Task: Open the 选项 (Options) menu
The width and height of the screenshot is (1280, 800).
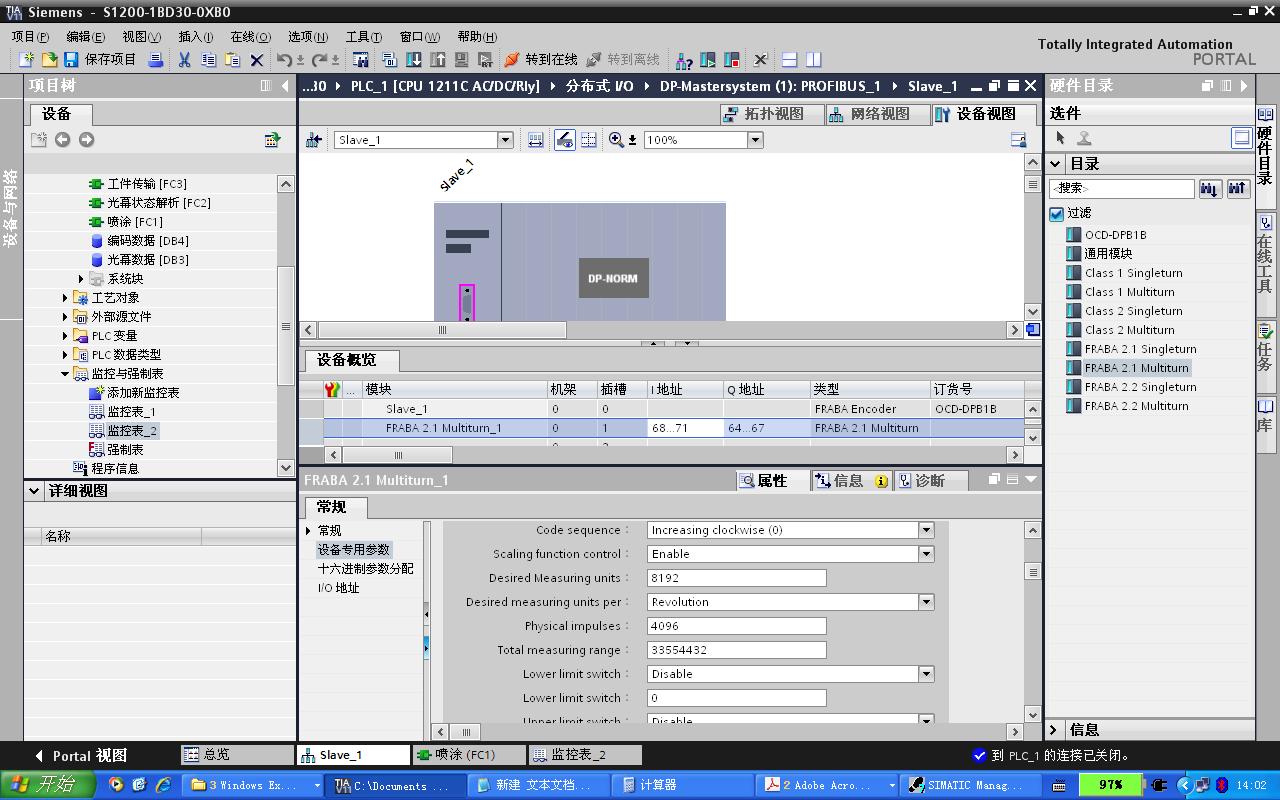Action: (x=307, y=37)
